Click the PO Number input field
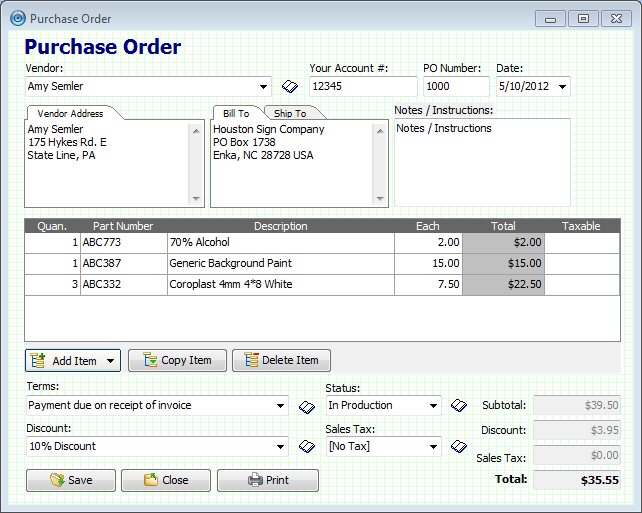The width and height of the screenshot is (642, 513). pos(456,87)
